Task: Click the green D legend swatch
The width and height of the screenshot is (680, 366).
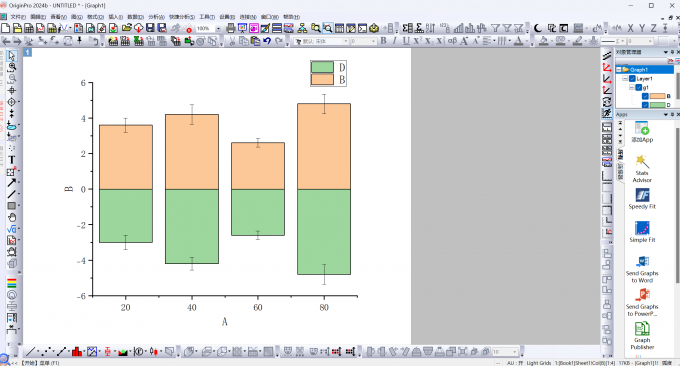Action: point(322,67)
